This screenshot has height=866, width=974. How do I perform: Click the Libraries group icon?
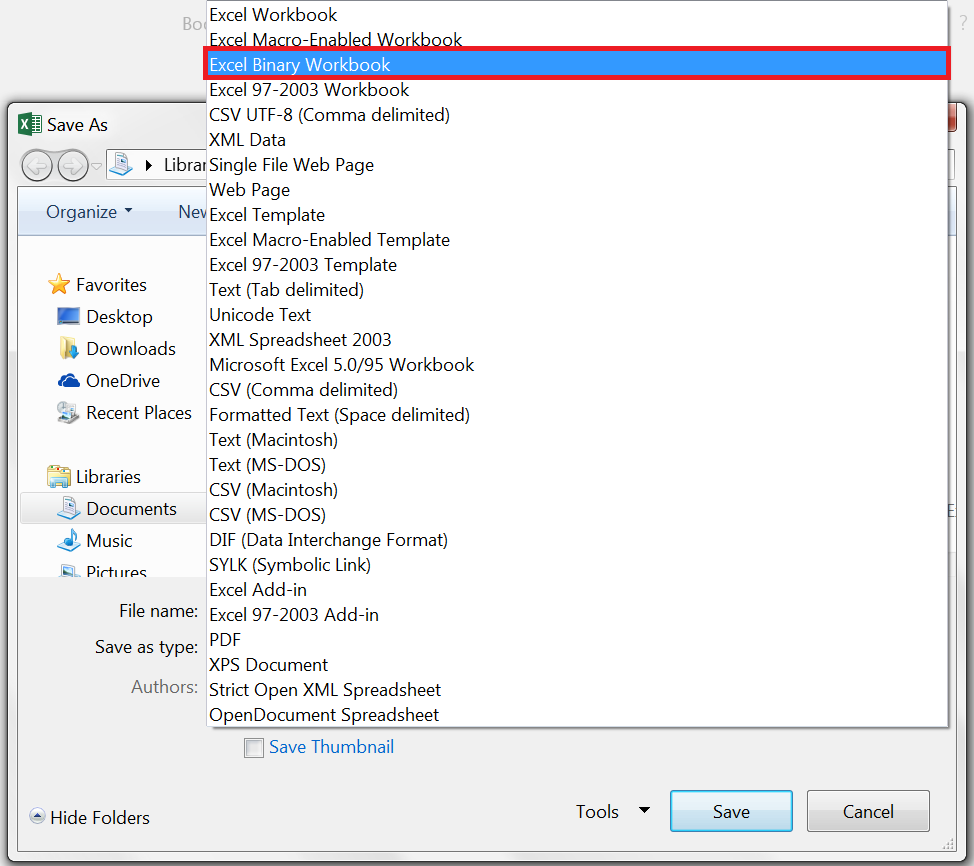click(59, 477)
